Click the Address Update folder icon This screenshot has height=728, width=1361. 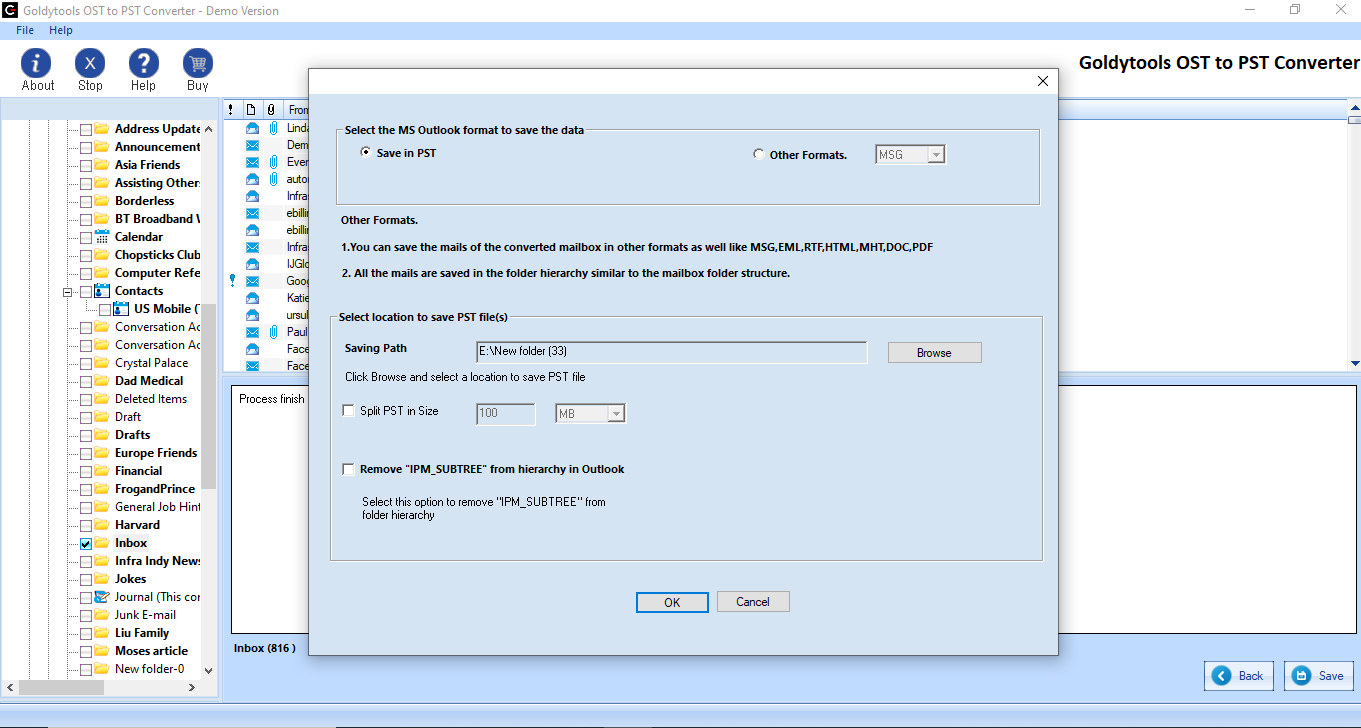(102, 129)
